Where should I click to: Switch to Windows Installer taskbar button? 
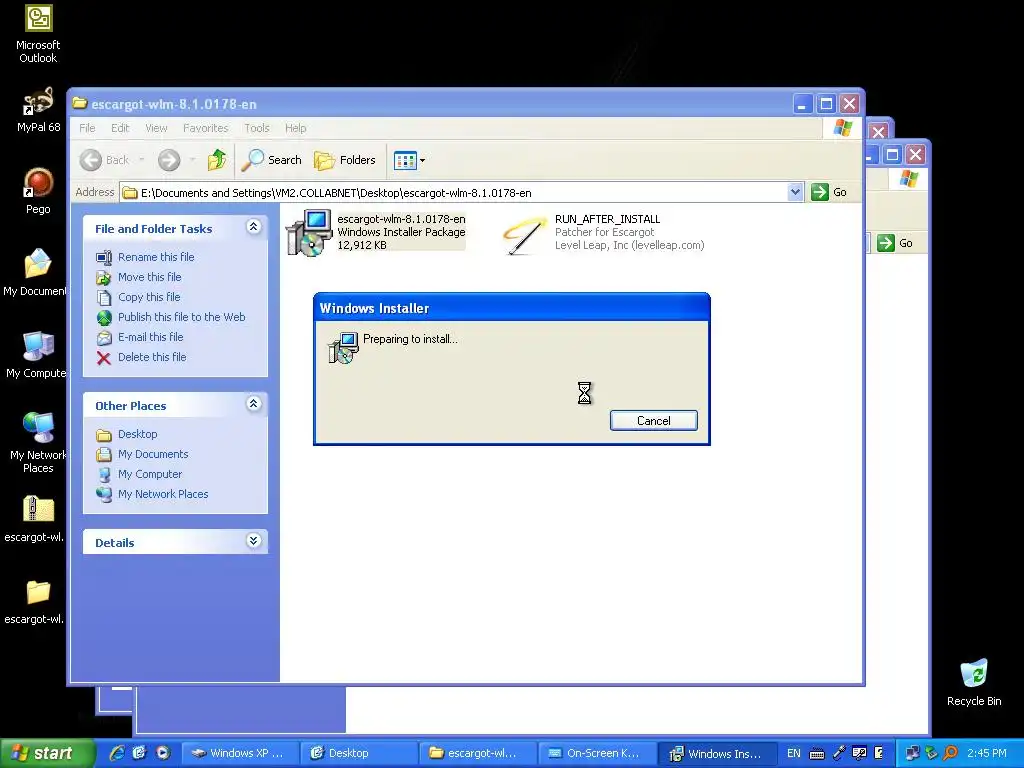click(x=716, y=753)
